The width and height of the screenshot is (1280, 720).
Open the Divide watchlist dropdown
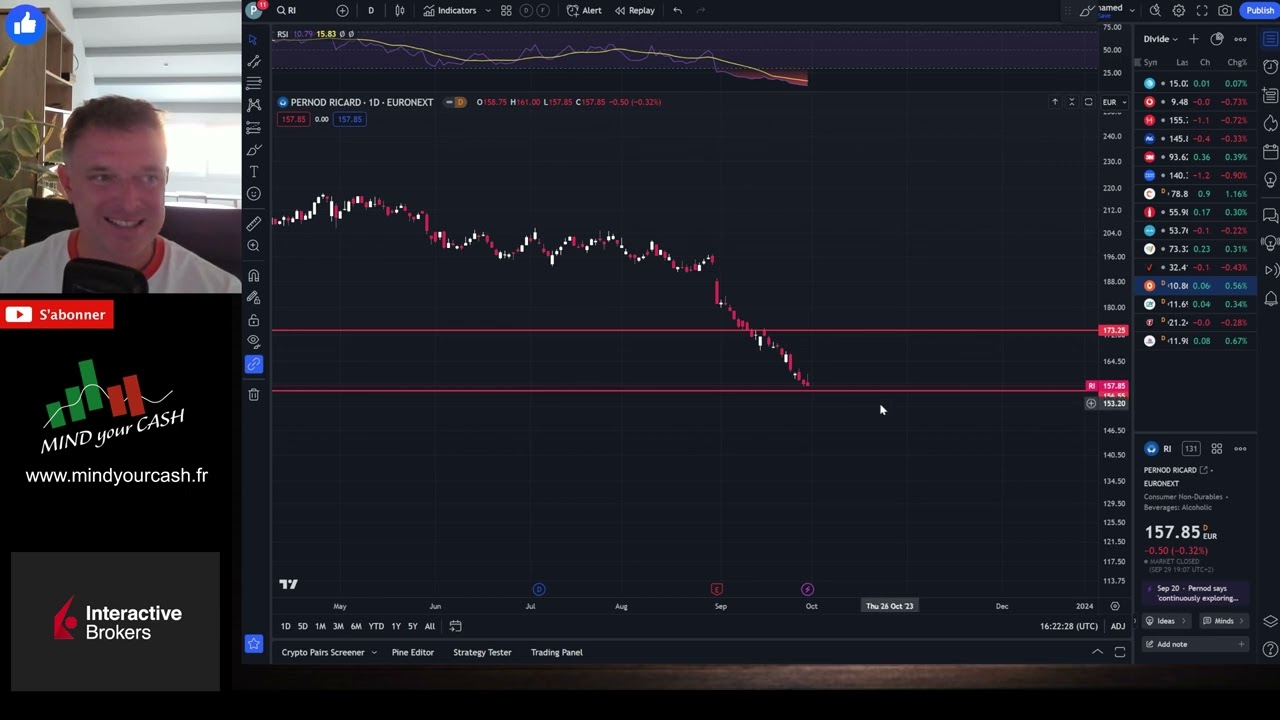click(1161, 39)
